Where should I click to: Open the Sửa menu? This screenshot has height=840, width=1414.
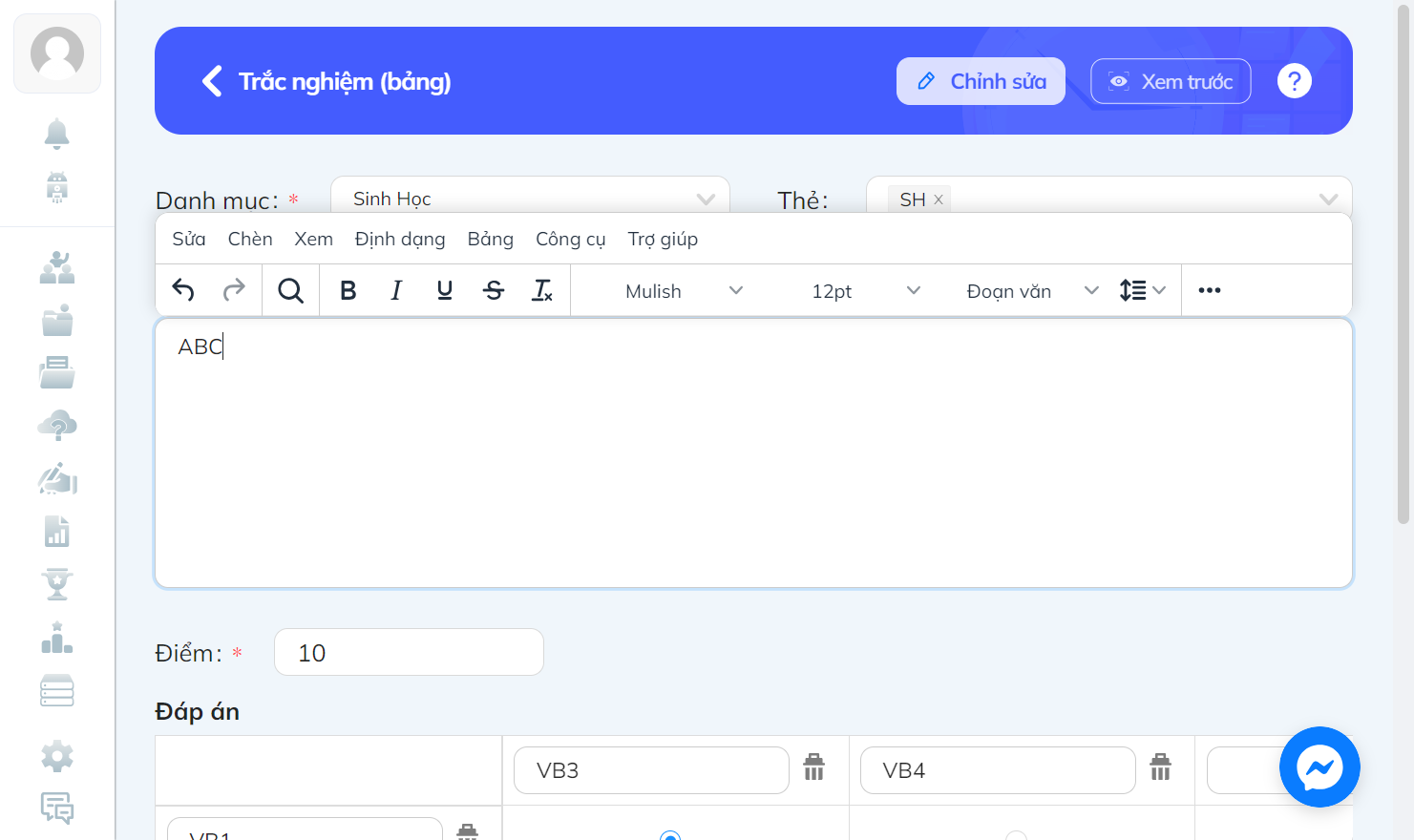point(189,239)
